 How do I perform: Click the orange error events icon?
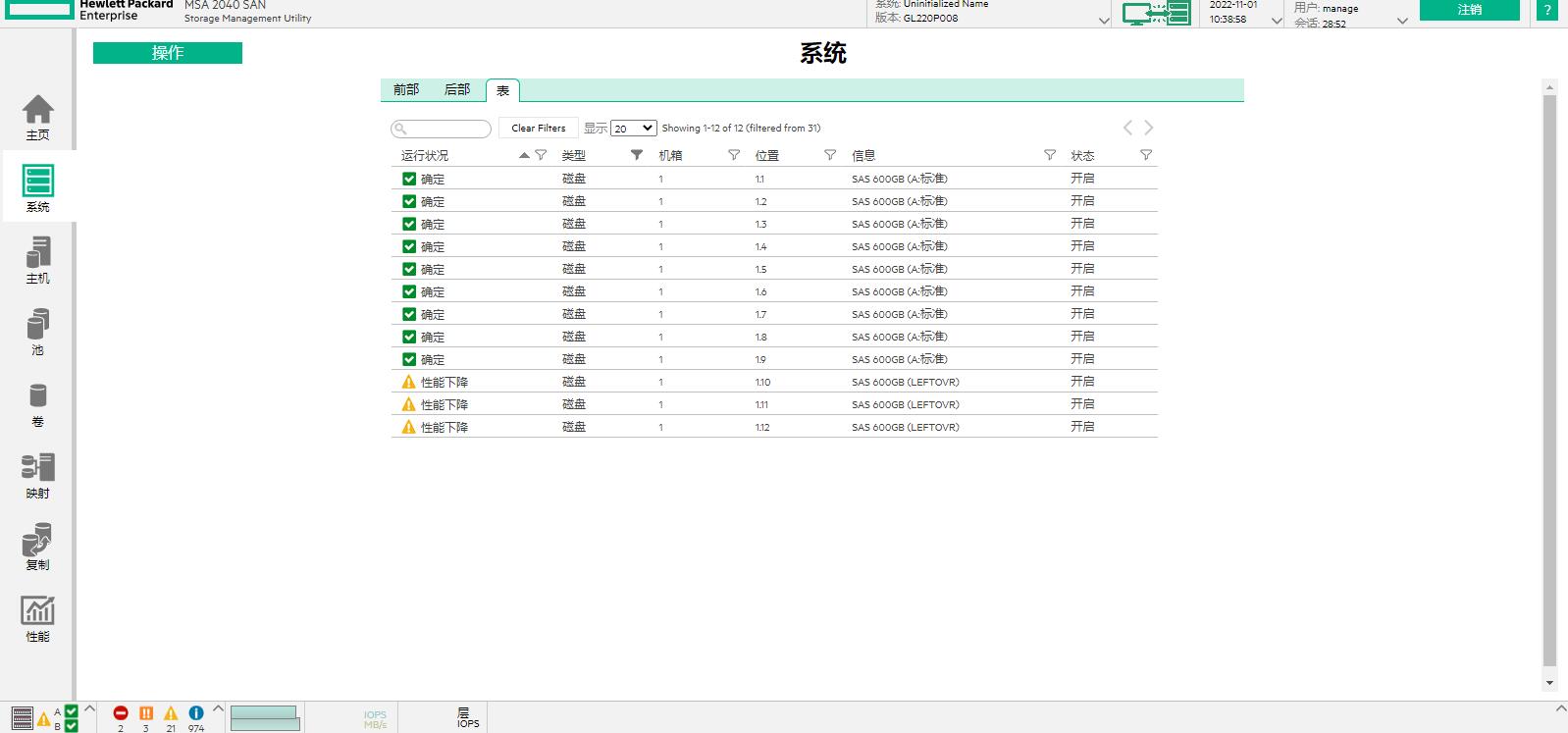point(146,713)
